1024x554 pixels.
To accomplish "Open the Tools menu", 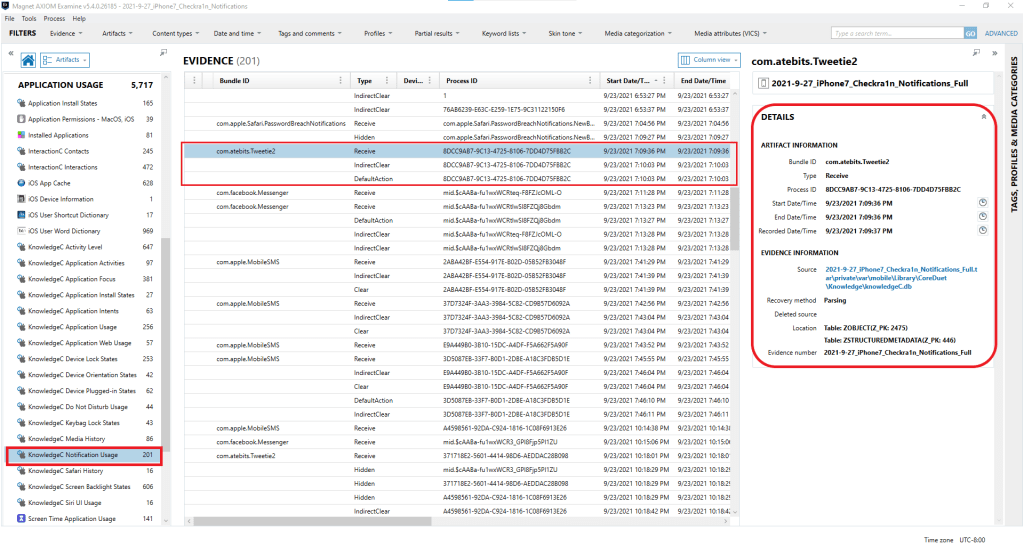I will click(29, 18).
